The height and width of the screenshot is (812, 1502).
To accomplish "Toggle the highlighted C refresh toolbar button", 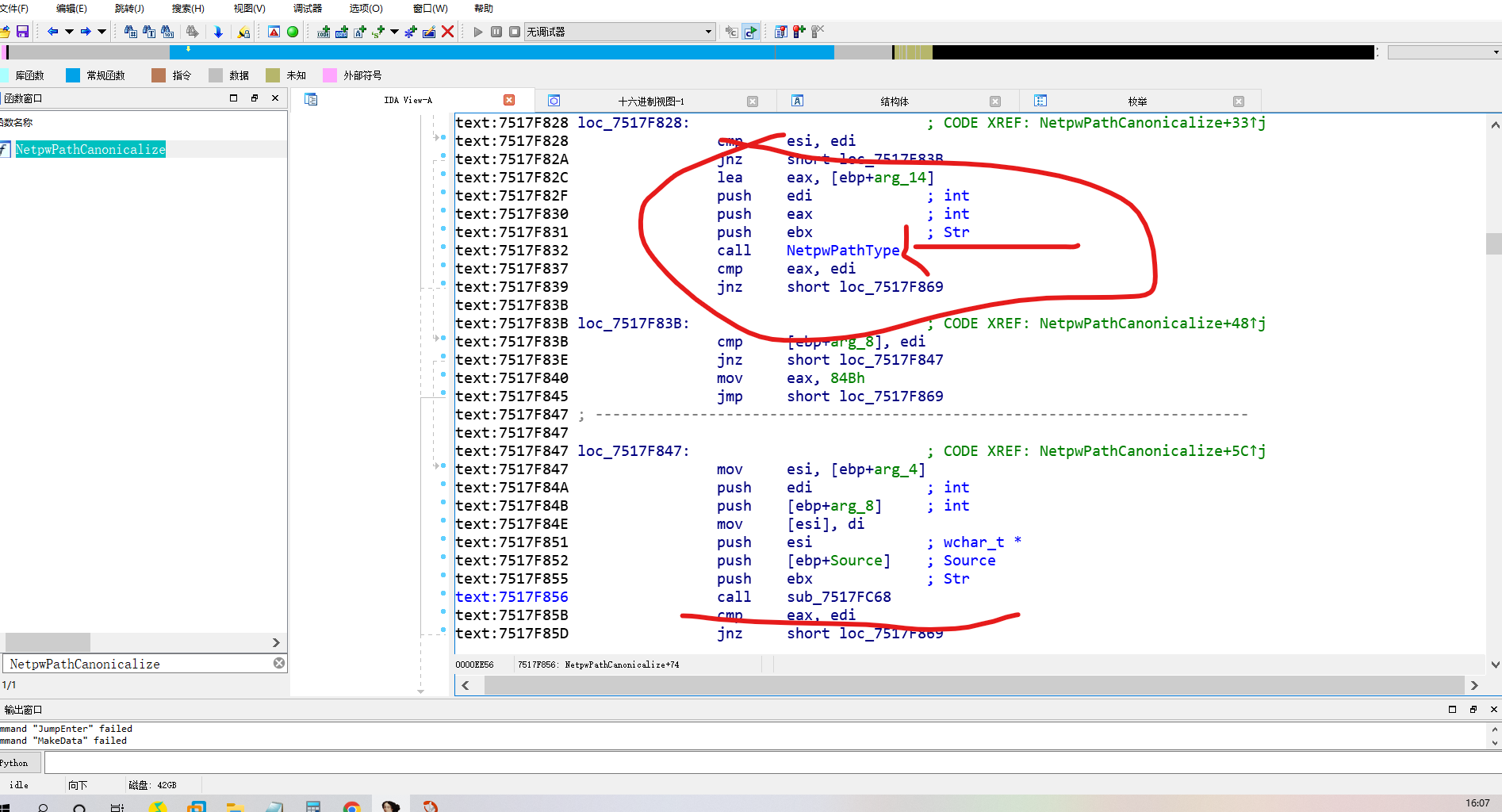I will tap(750, 32).
